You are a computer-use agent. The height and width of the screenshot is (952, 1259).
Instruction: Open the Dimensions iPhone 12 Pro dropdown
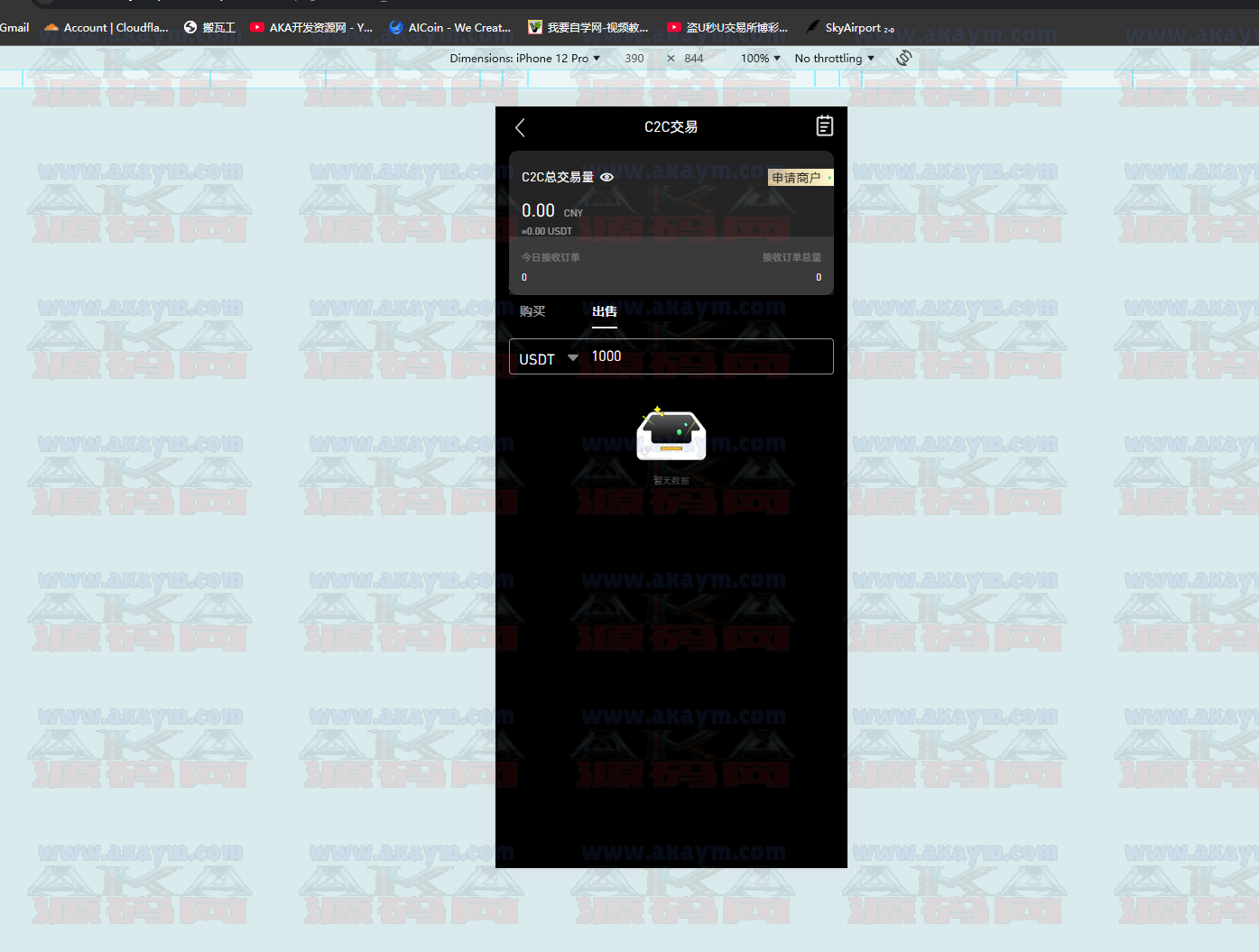pyautogui.click(x=524, y=59)
